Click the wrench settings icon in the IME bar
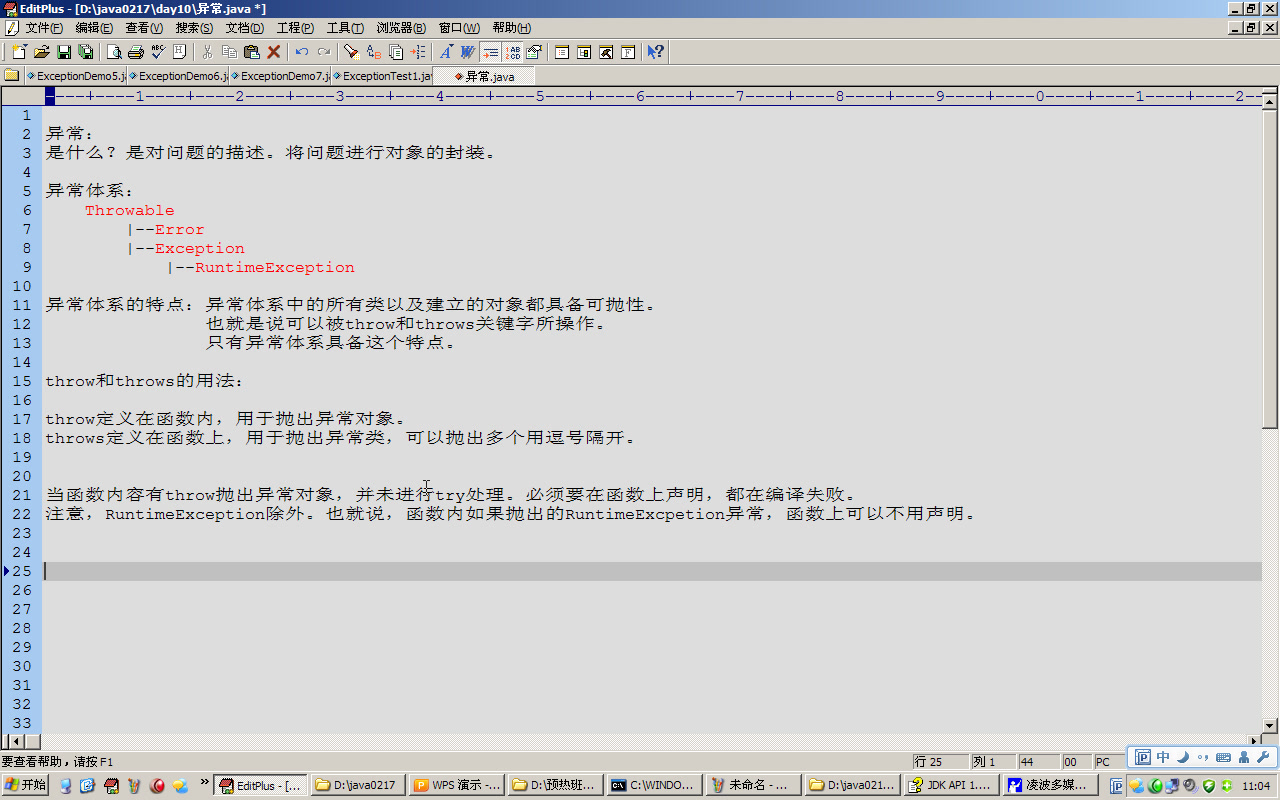 [x=1262, y=757]
